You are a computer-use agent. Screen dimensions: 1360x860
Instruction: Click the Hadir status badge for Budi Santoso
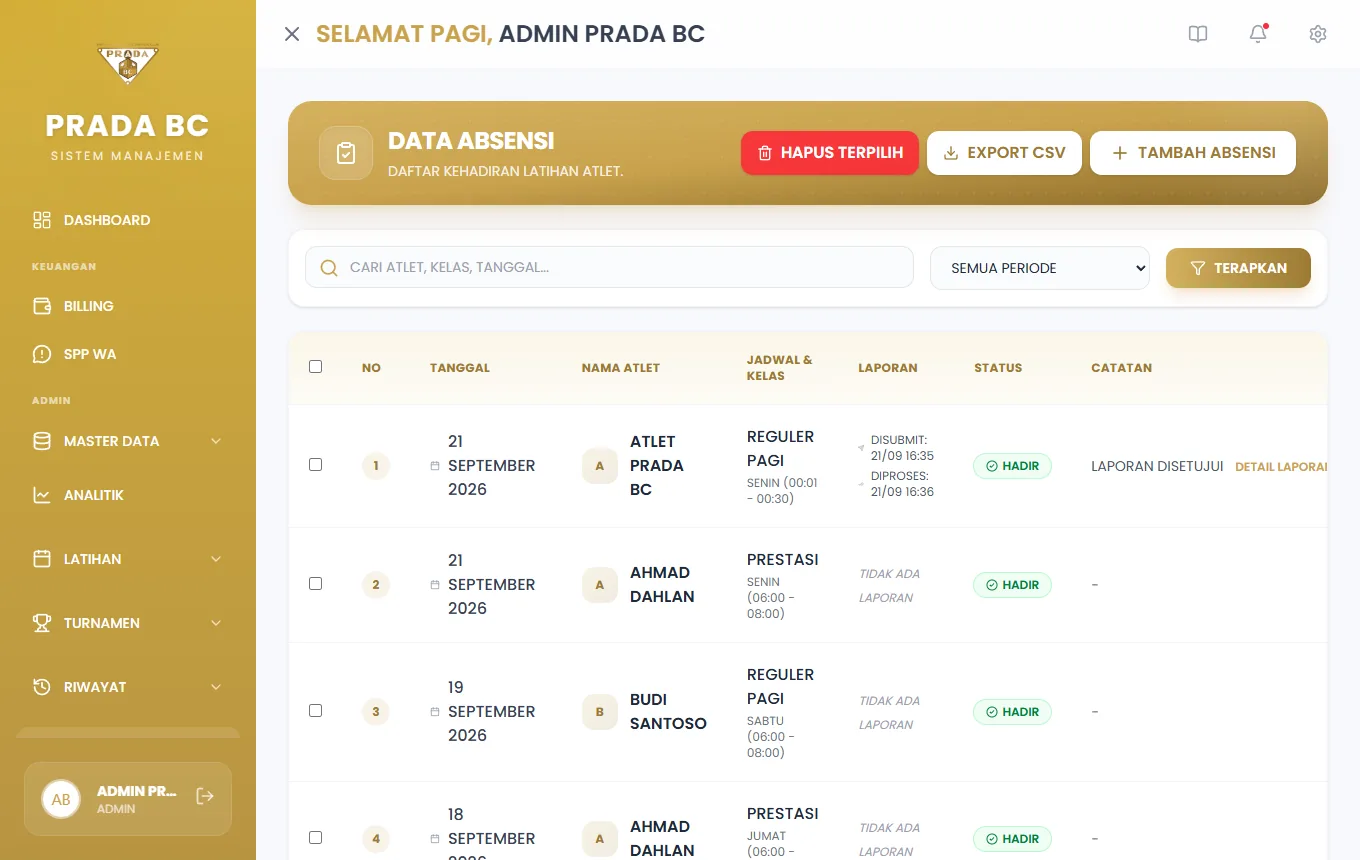click(1012, 712)
